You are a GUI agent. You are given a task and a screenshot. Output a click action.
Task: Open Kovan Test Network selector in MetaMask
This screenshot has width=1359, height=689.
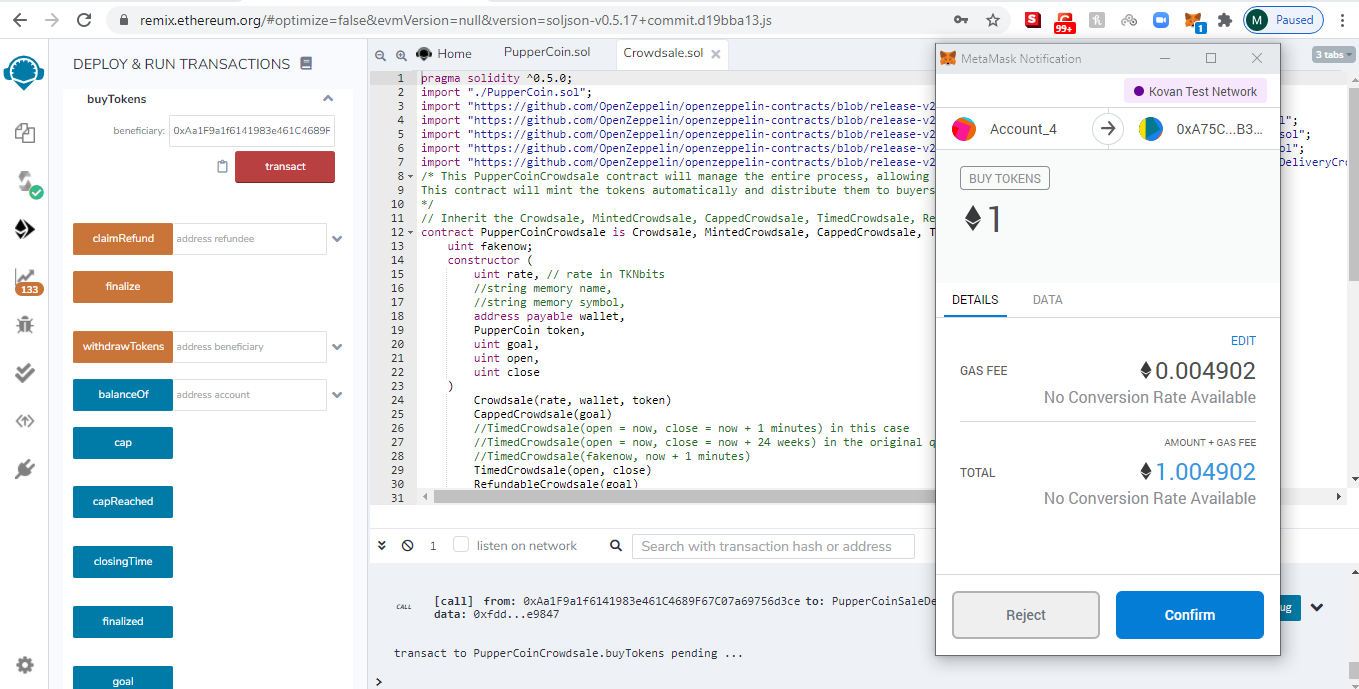pyautogui.click(x=1195, y=91)
